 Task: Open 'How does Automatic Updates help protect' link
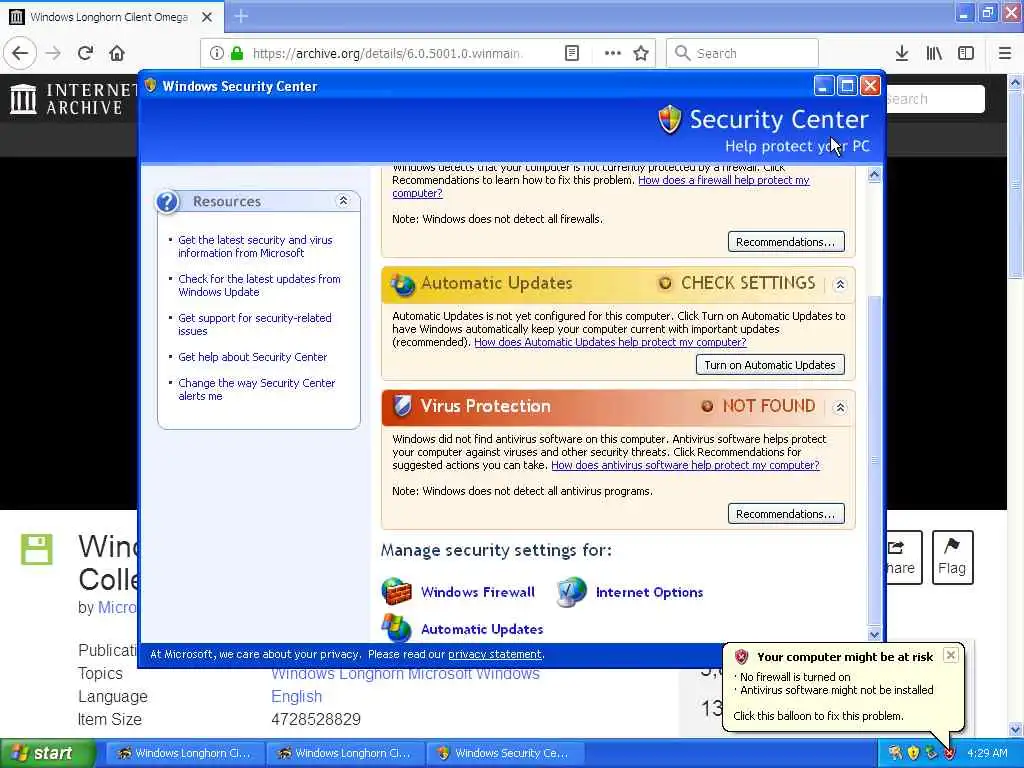point(610,342)
